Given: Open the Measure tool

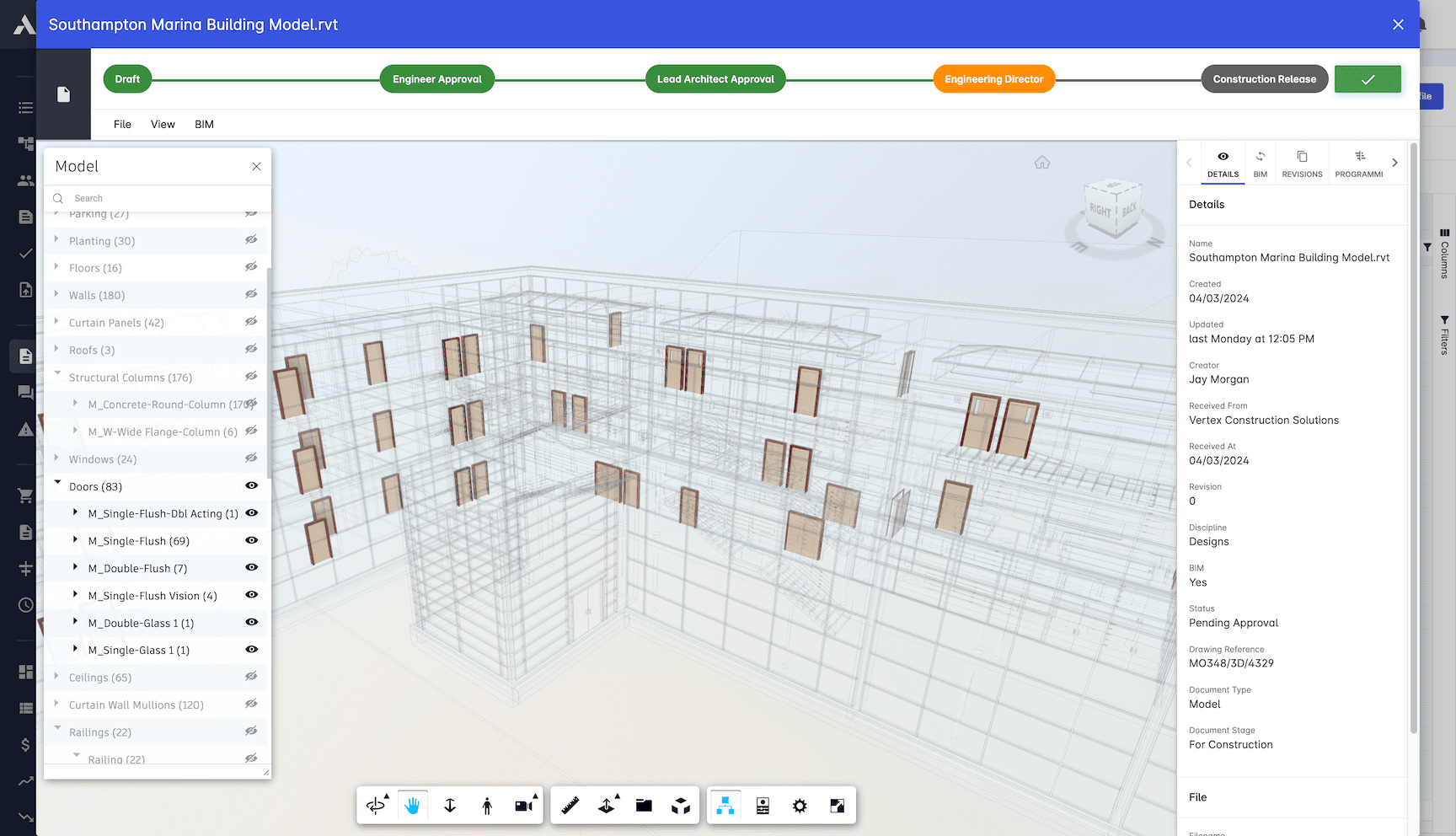Looking at the screenshot, I should (x=569, y=805).
